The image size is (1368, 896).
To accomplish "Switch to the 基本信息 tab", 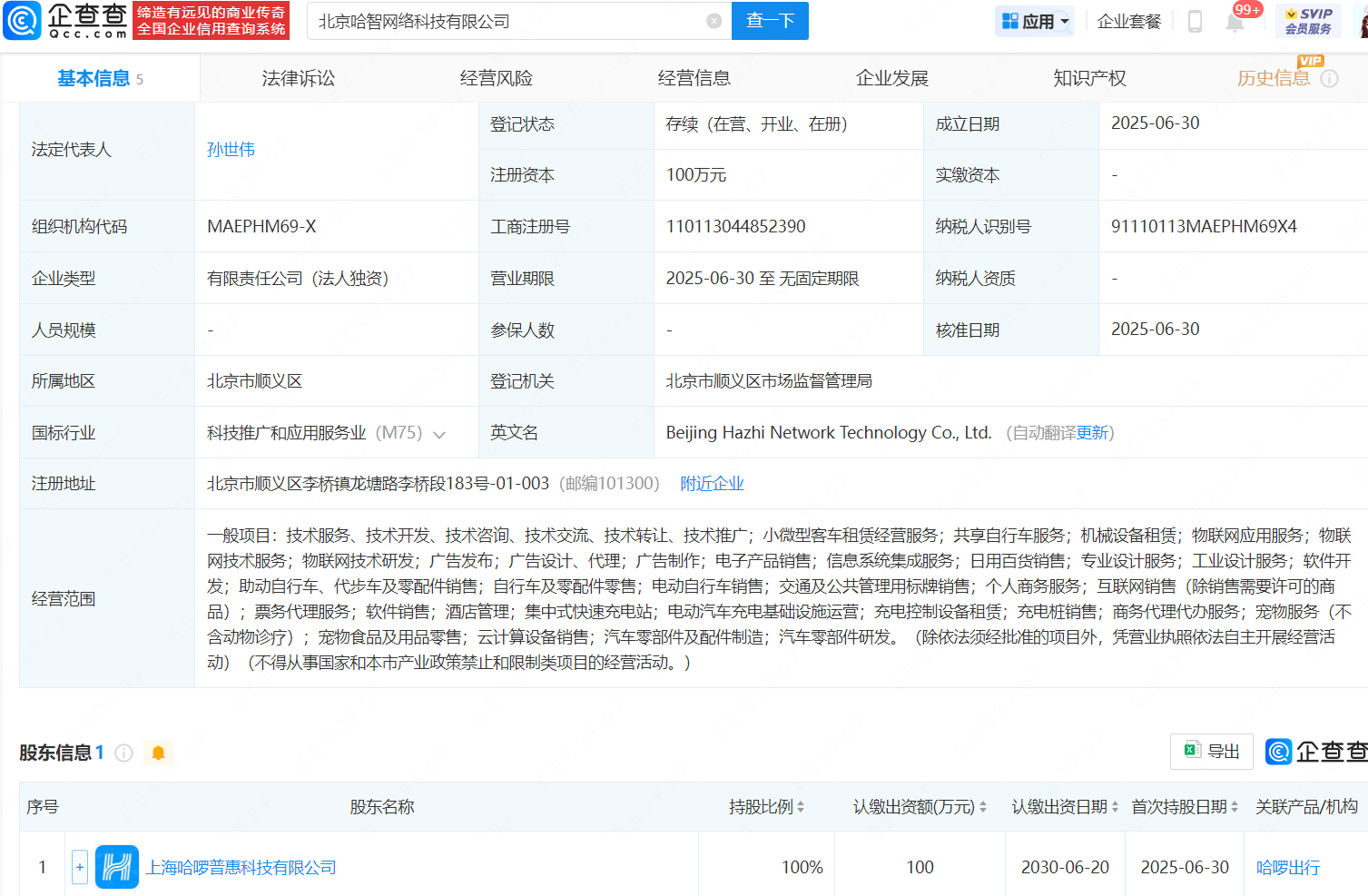I will tap(100, 79).
